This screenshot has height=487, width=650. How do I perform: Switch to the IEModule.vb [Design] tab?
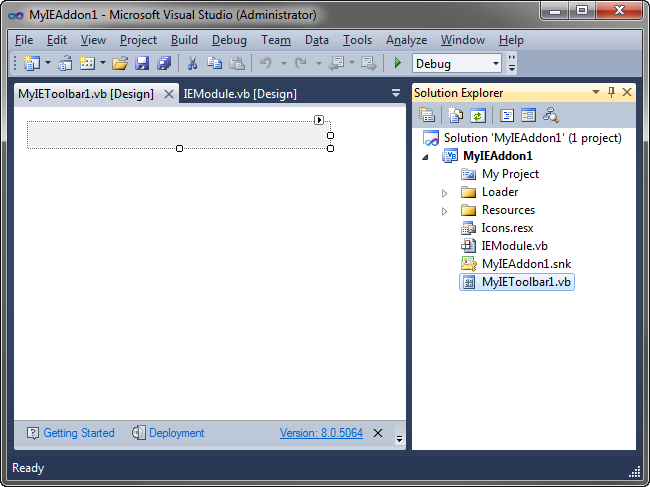[240, 94]
